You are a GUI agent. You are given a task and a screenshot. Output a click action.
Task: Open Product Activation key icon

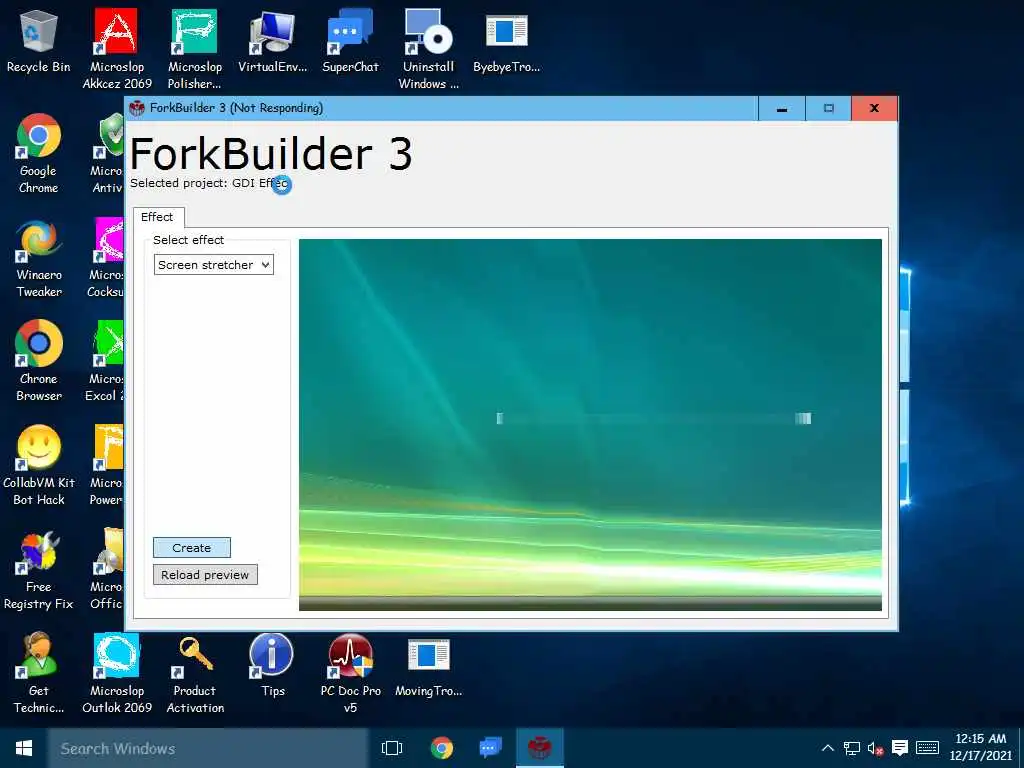tap(195, 673)
